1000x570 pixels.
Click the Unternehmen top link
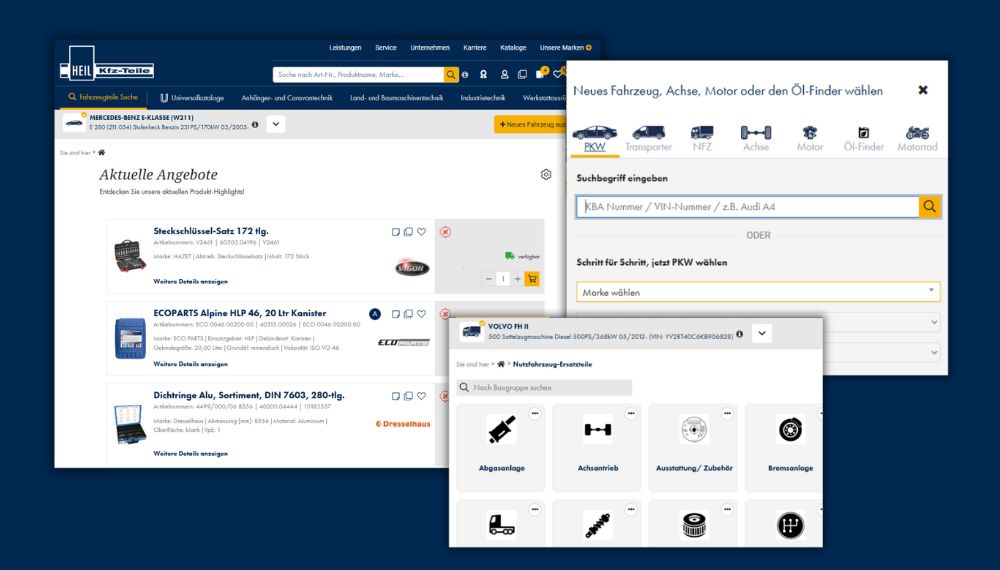(430, 48)
